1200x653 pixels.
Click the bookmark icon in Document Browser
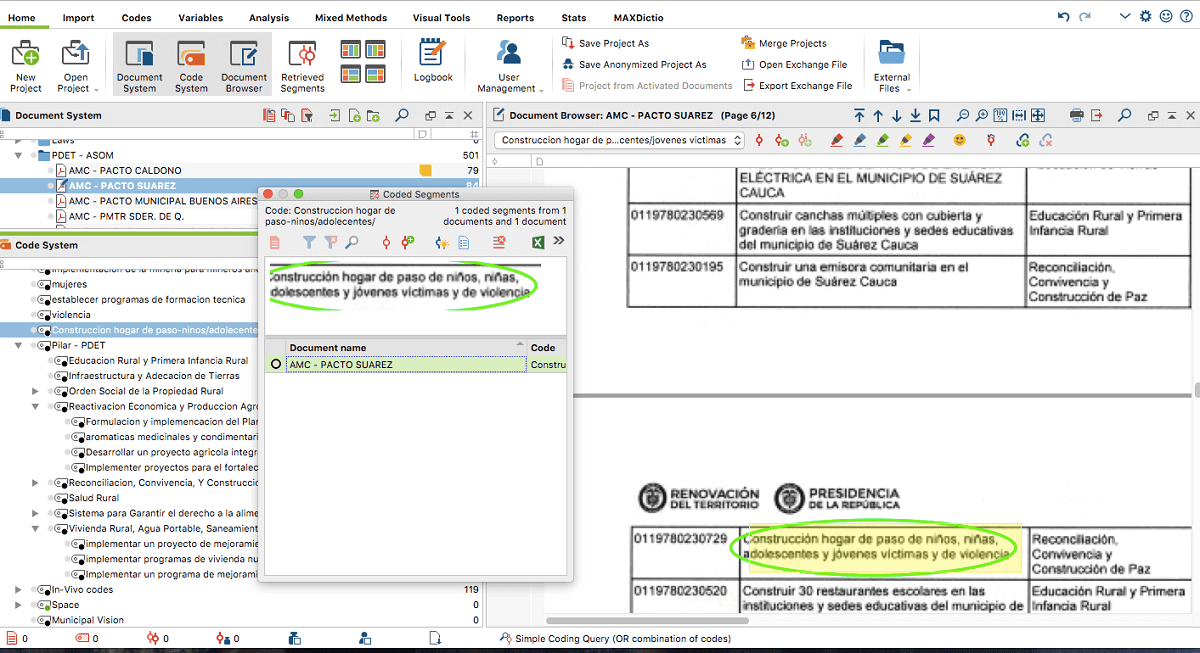click(934, 115)
